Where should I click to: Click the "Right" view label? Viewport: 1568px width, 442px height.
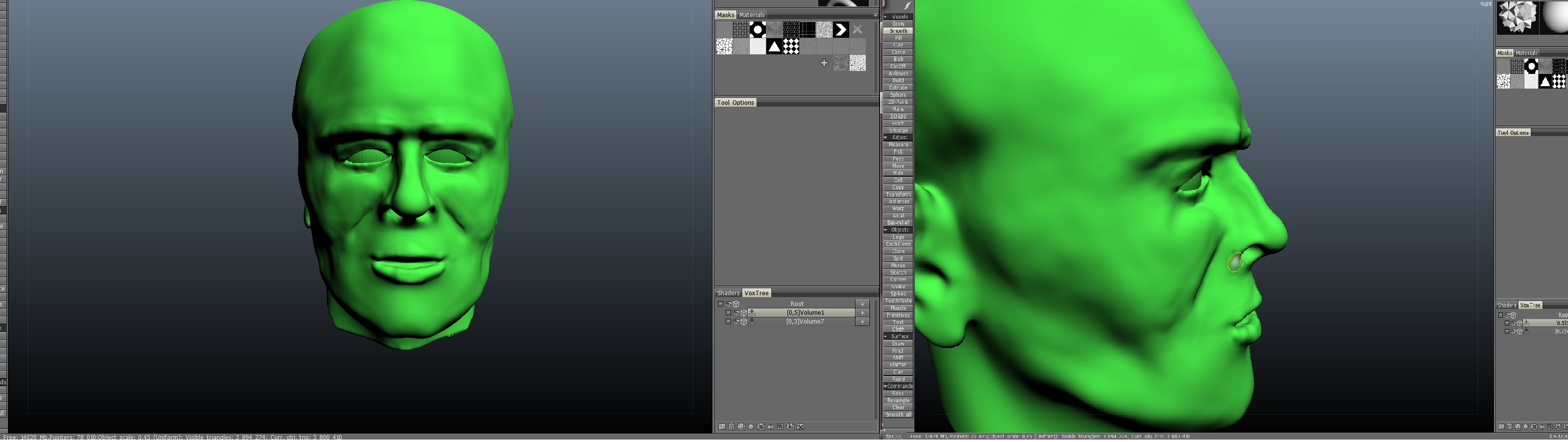[x=1486, y=3]
